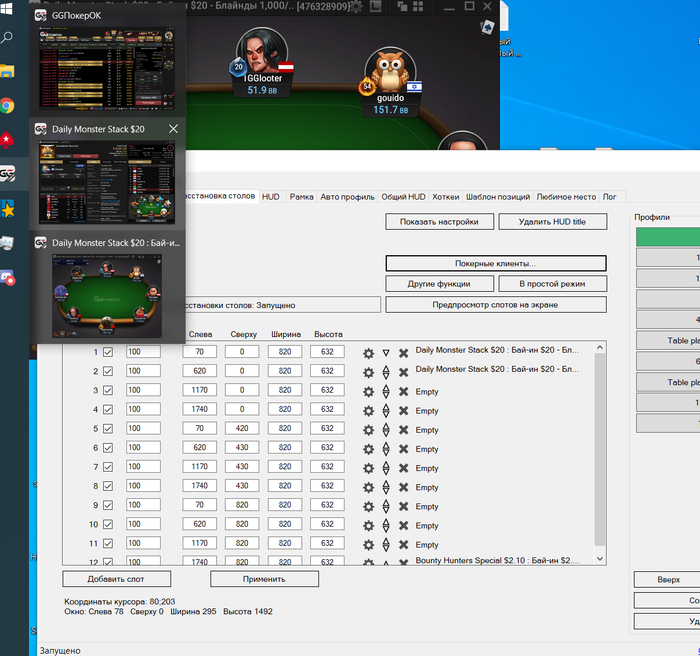Viewport: 700px width, 656px height.
Task: Select GGПокерОК window thumbnail preview
Action: coord(107,68)
